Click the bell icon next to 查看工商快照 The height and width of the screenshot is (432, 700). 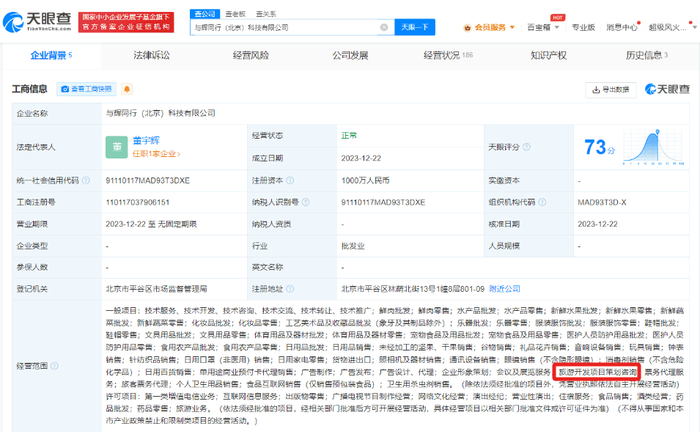pyautogui.click(x=128, y=89)
